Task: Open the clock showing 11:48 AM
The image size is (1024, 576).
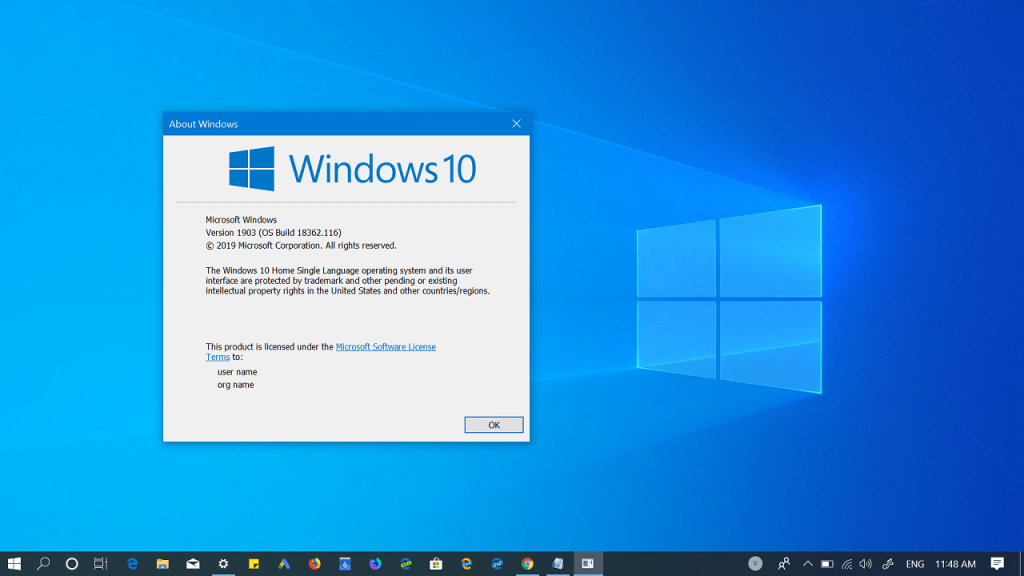Action: point(955,564)
